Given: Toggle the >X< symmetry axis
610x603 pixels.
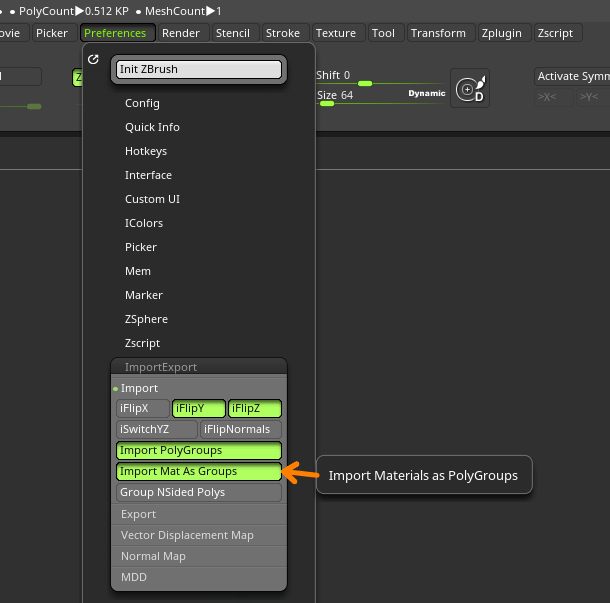Looking at the screenshot, I should click(x=554, y=97).
